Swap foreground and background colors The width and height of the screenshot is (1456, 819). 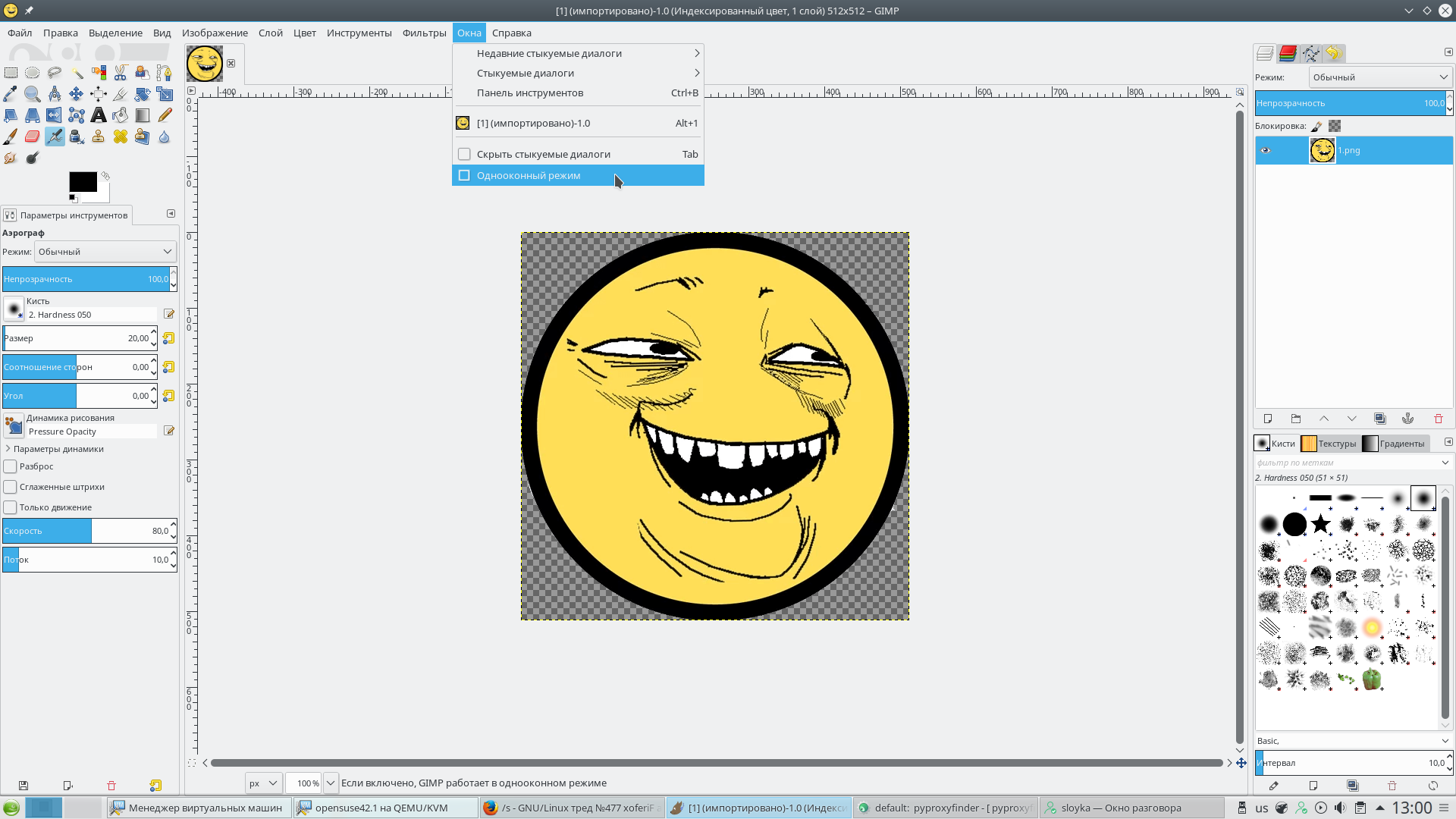105,176
